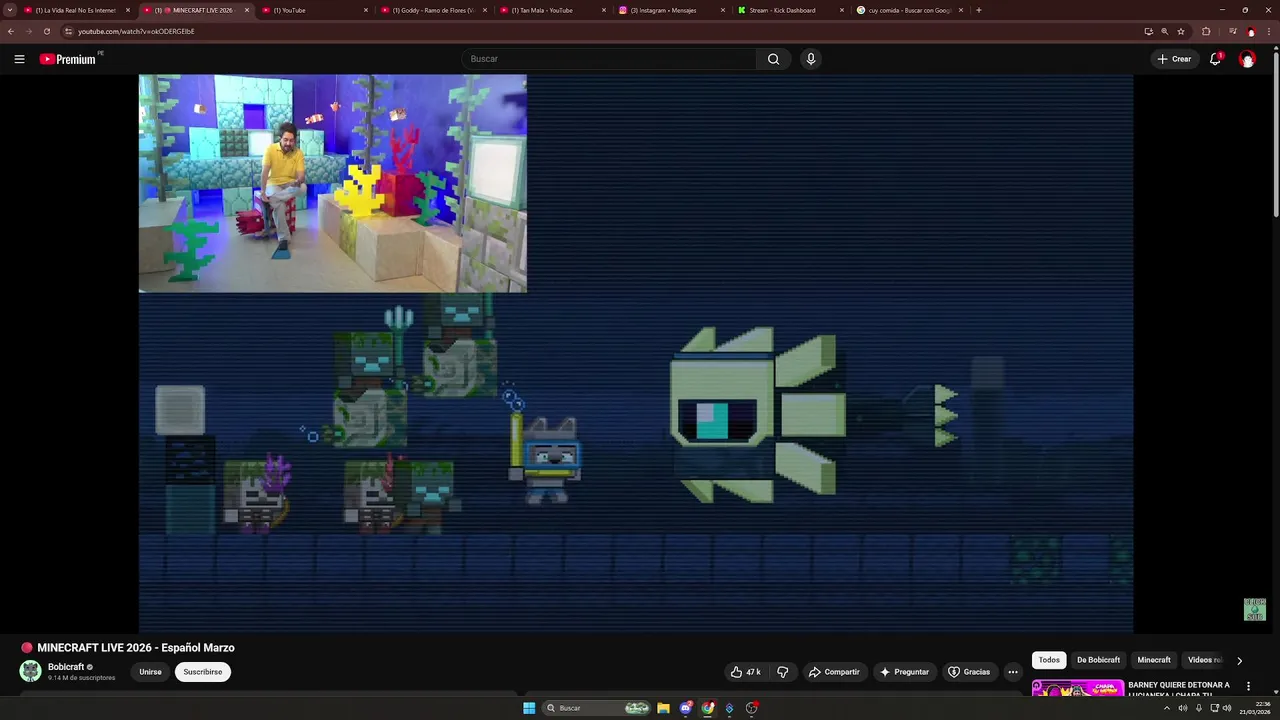
Task: Select the Minecraft filter chip
Action: point(1153,660)
